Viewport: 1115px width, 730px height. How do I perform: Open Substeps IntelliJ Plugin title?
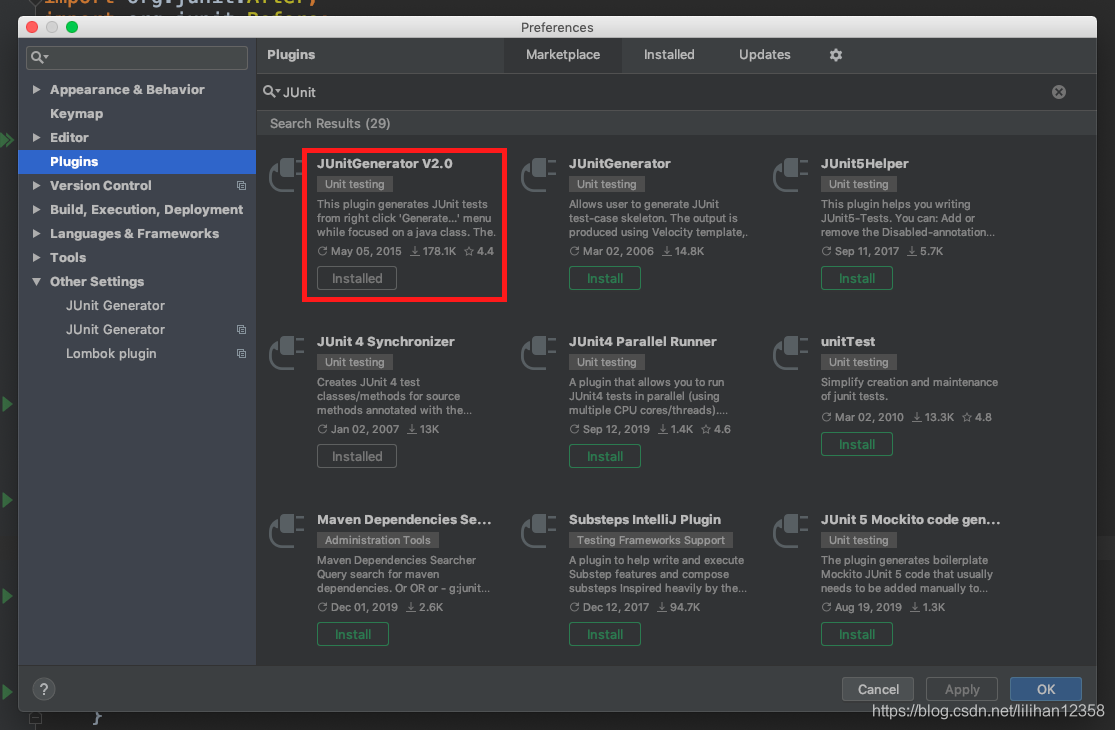click(x=644, y=520)
